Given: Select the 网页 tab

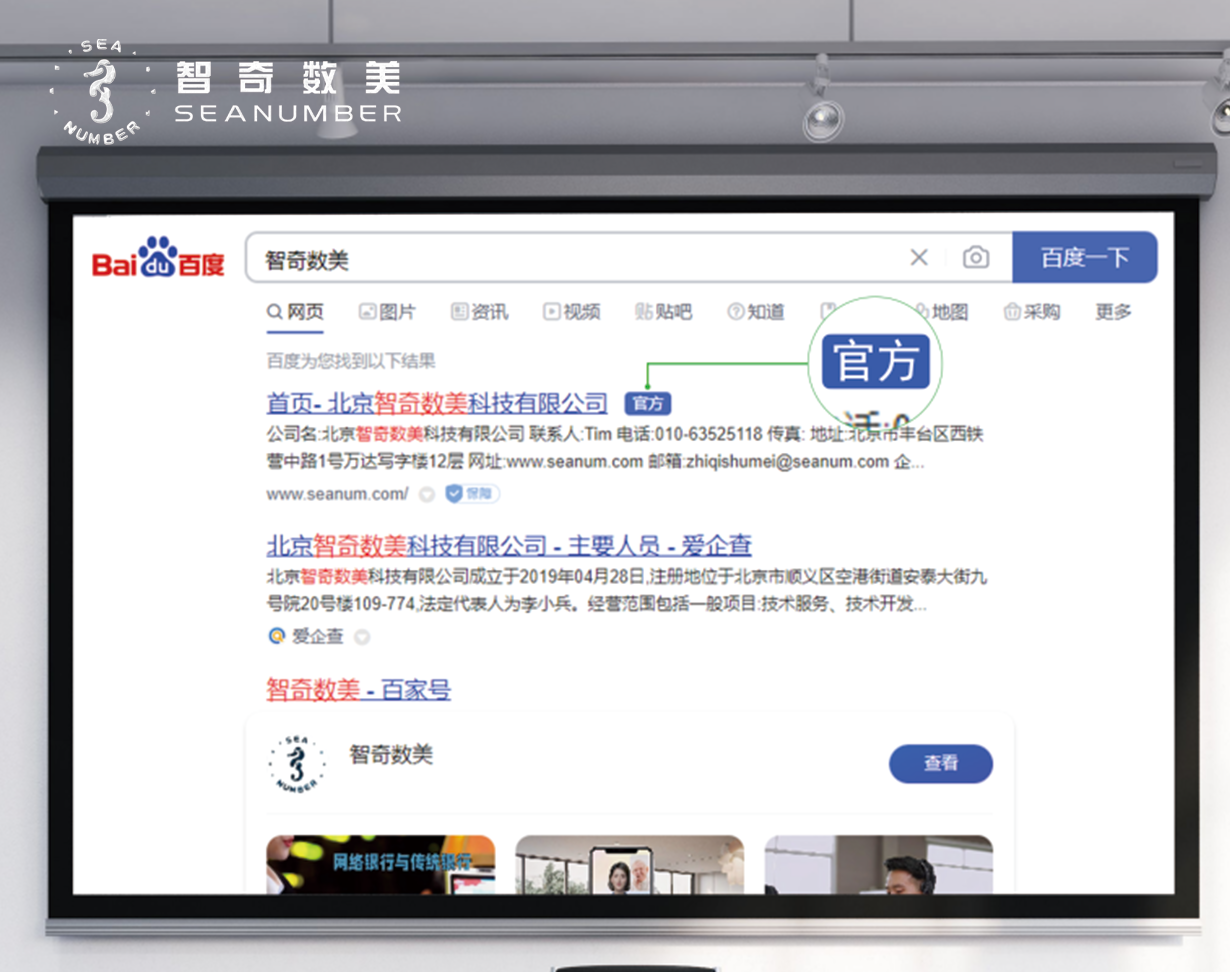Looking at the screenshot, I should point(295,312).
